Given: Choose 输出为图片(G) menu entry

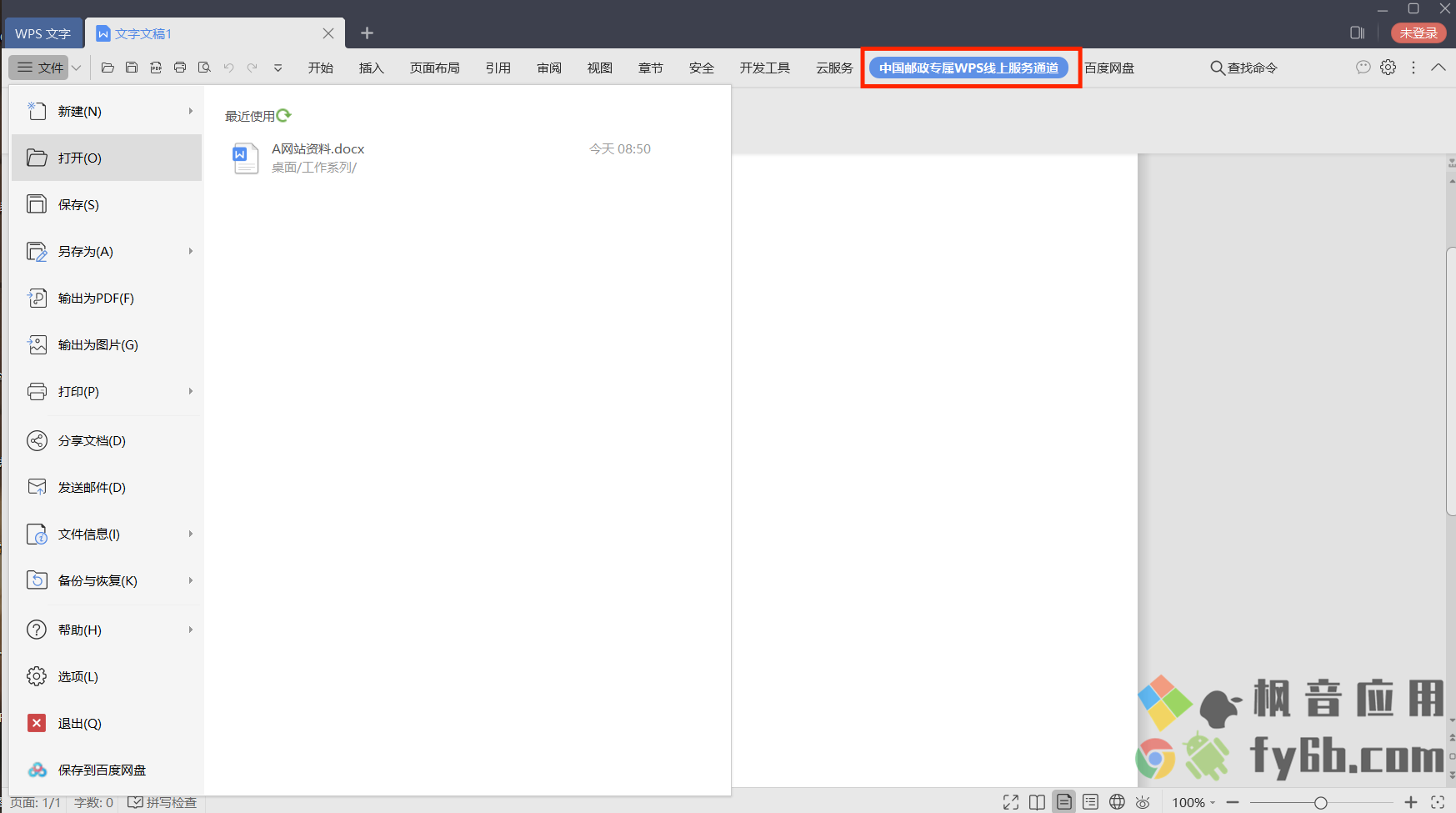Looking at the screenshot, I should click(x=107, y=344).
